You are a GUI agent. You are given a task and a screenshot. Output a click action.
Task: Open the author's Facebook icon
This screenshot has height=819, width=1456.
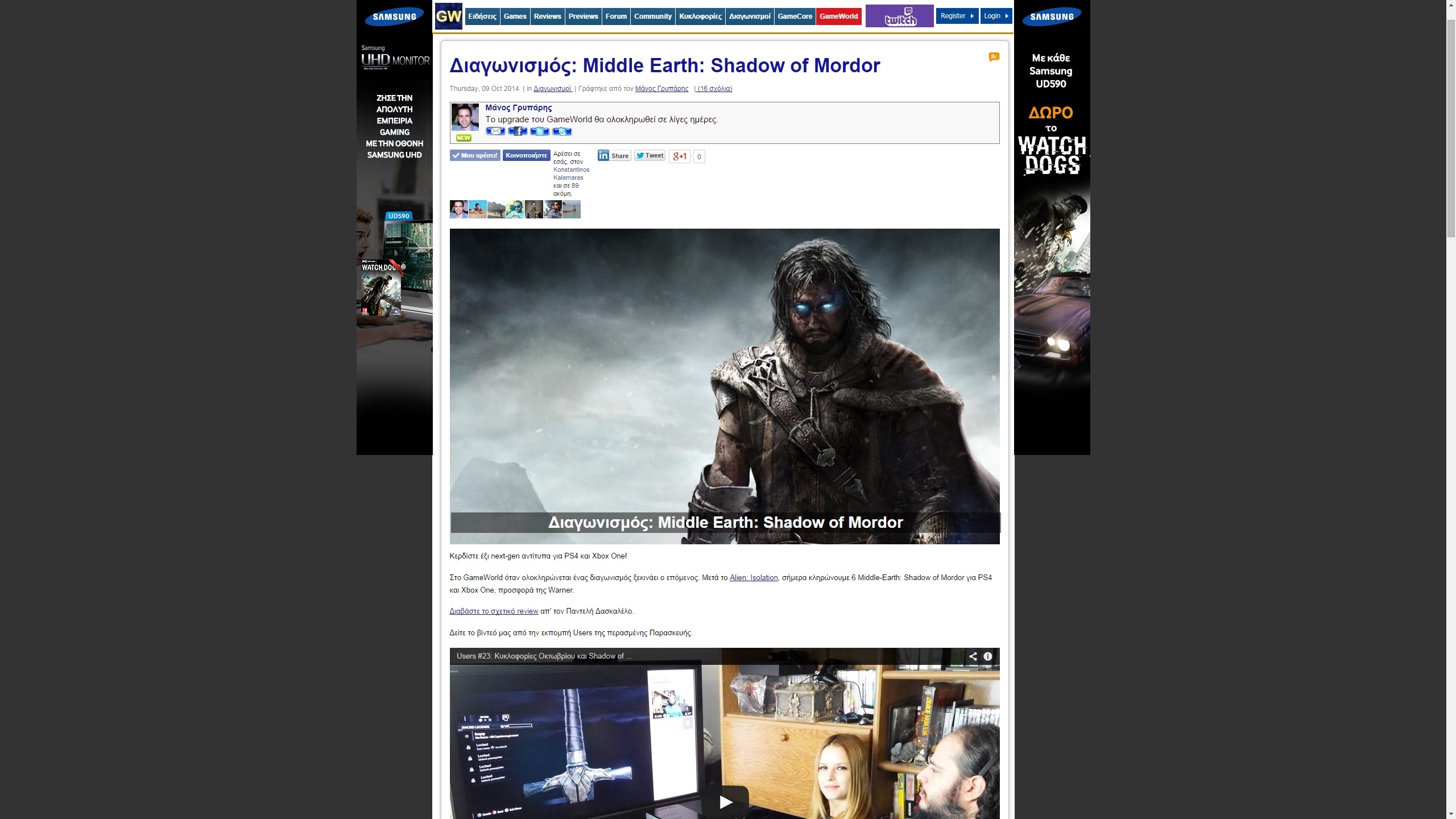click(517, 131)
